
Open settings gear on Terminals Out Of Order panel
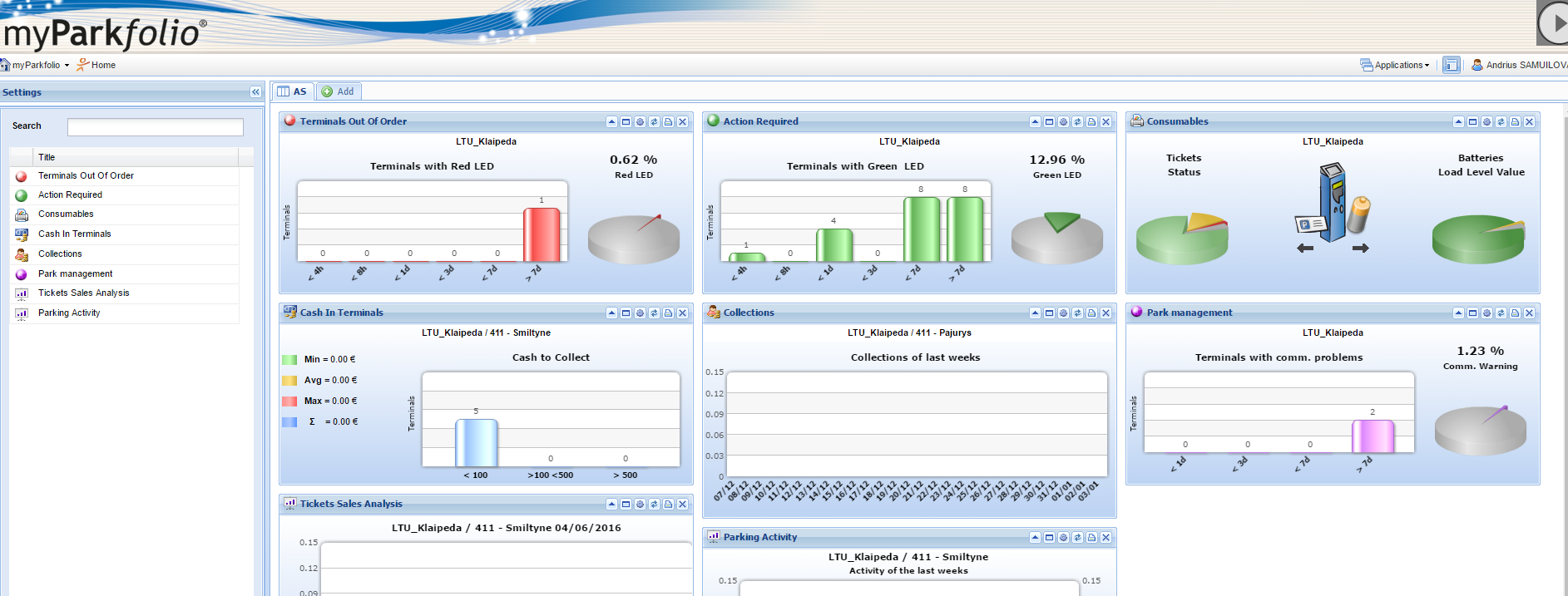640,122
